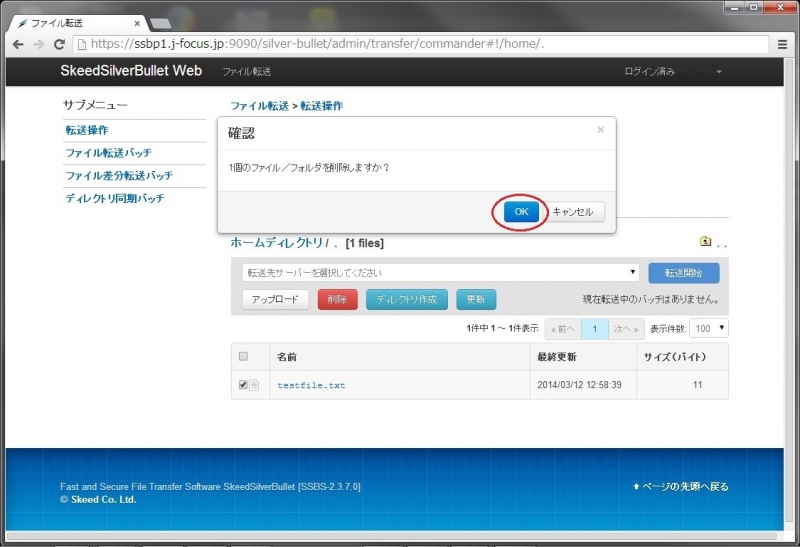
Task: Click the browser reload icon
Action: tap(59, 44)
